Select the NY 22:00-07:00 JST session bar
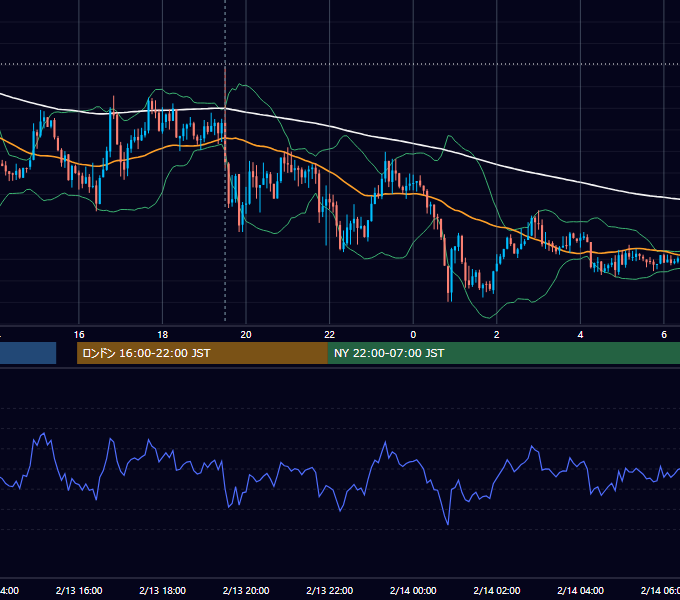 [x=503, y=353]
